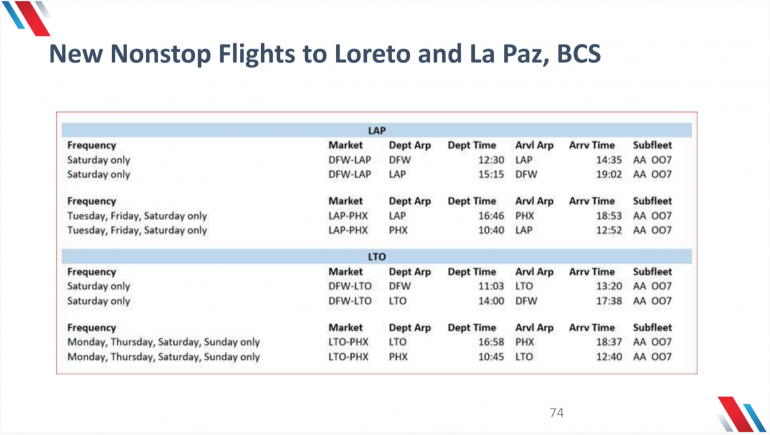The width and height of the screenshot is (770, 435).
Task: Click the first Frequency column header under LAP
Action: [92, 145]
